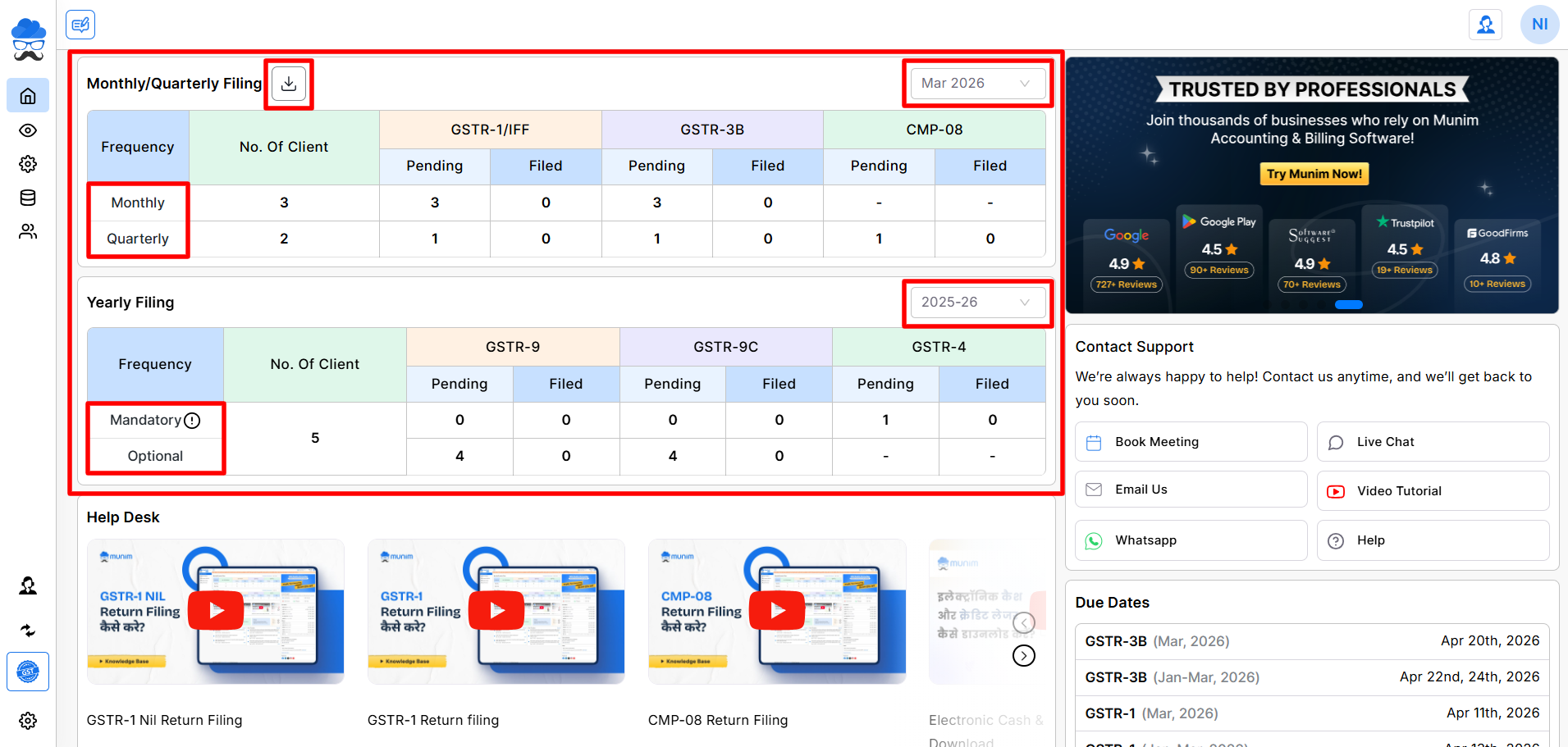
Task: Click the Try Munim Now! button
Action: [1314, 174]
